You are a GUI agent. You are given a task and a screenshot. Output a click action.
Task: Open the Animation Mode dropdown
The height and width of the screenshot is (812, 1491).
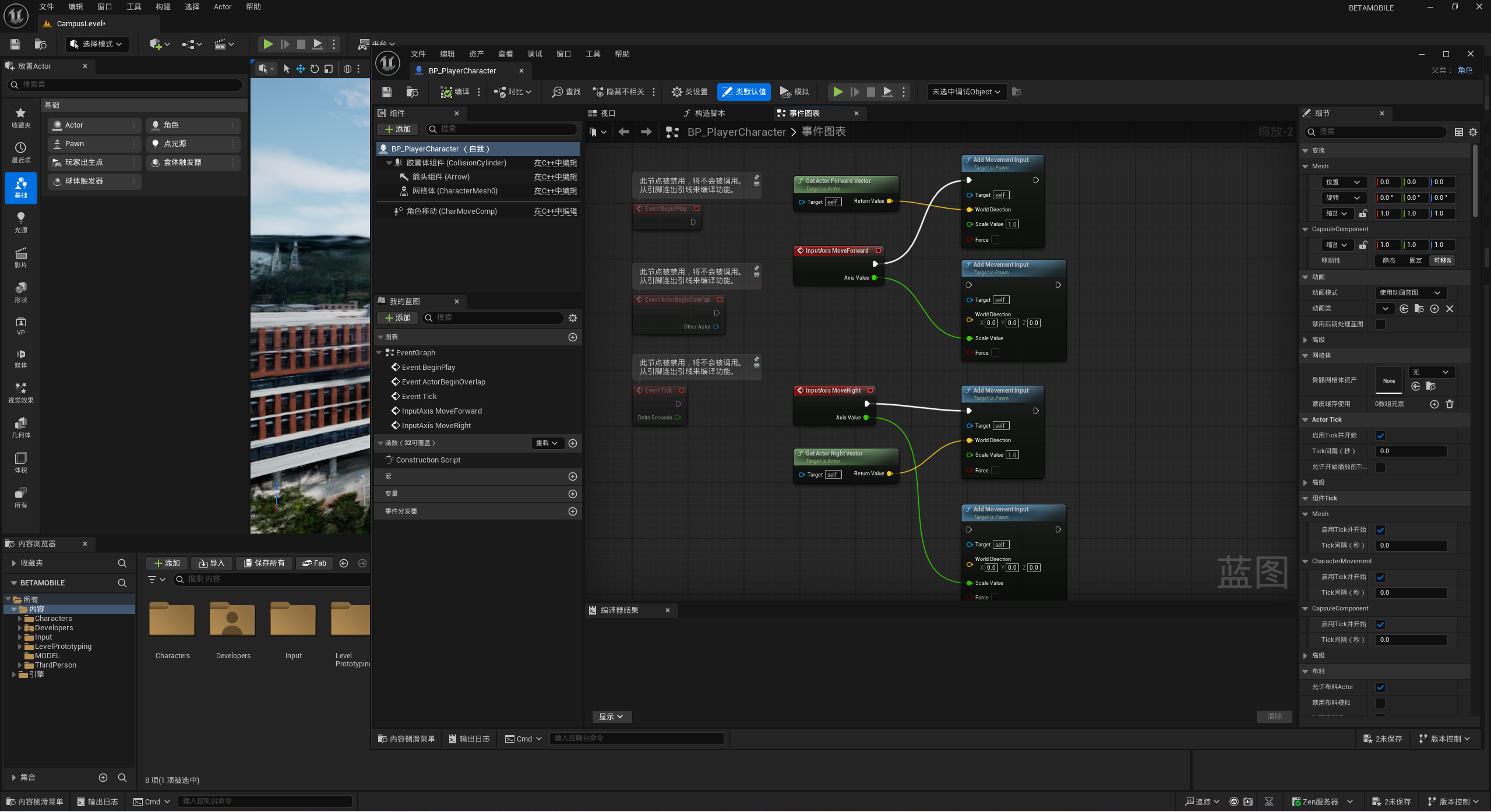click(1410, 293)
